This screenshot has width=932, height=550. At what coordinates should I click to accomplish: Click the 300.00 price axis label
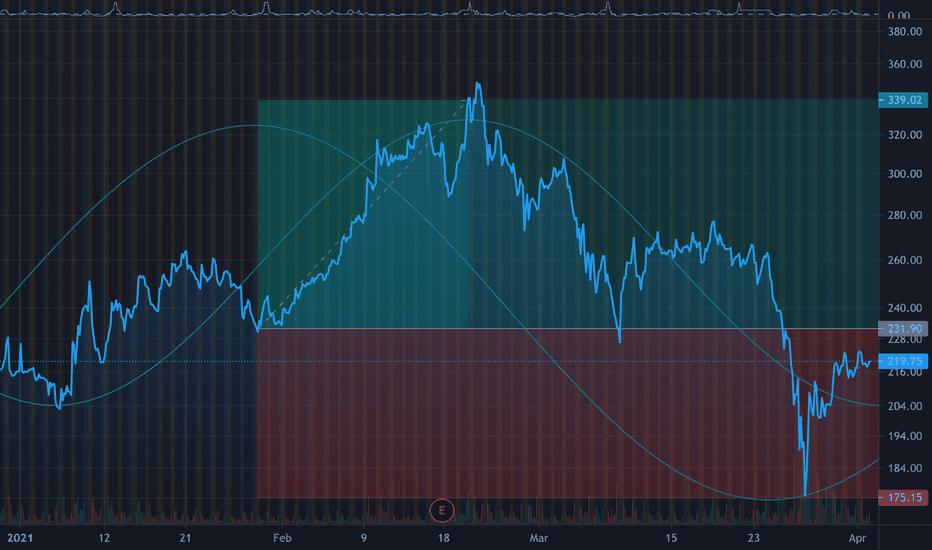click(905, 174)
